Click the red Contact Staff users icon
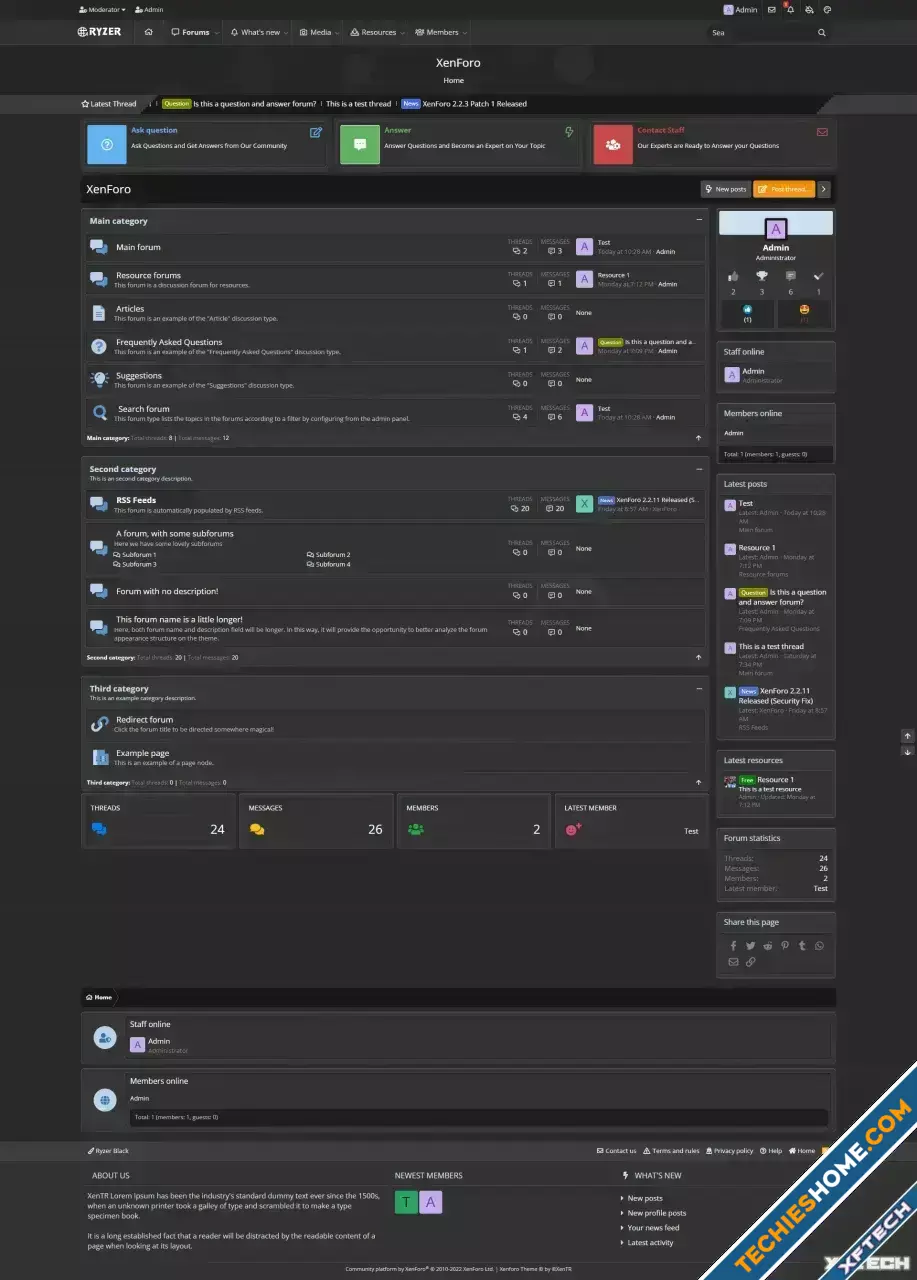The width and height of the screenshot is (917, 1280). point(613,144)
